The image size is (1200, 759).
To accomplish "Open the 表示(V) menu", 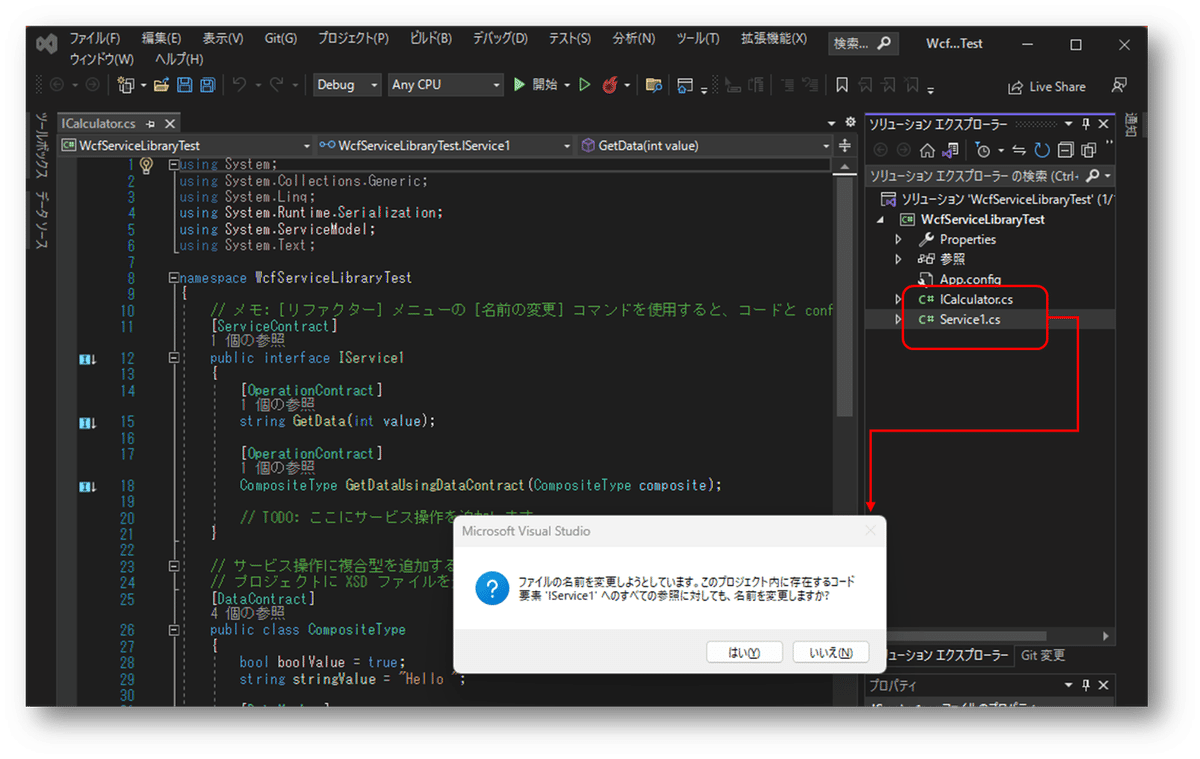I will (222, 39).
